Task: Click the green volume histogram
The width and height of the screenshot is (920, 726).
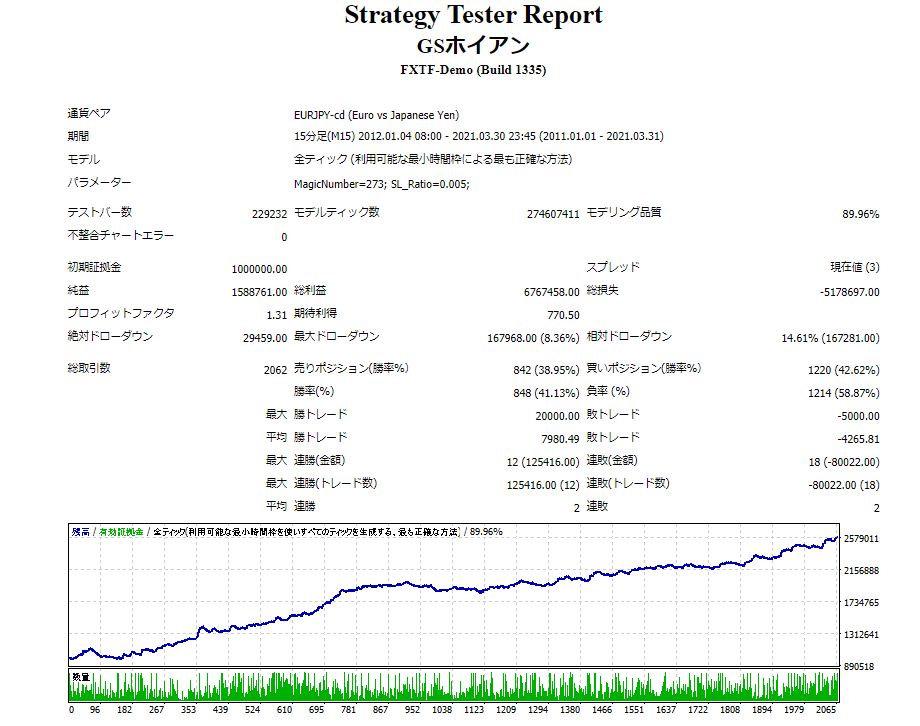Action: (454, 686)
